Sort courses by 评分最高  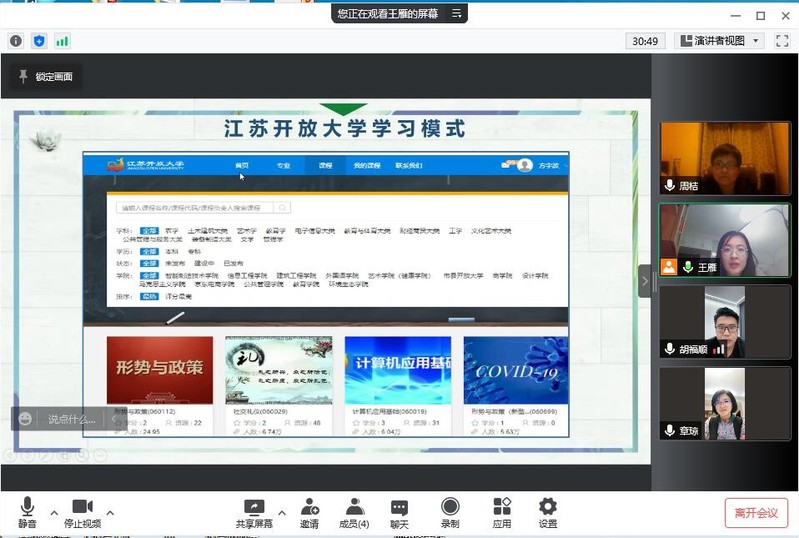178,297
